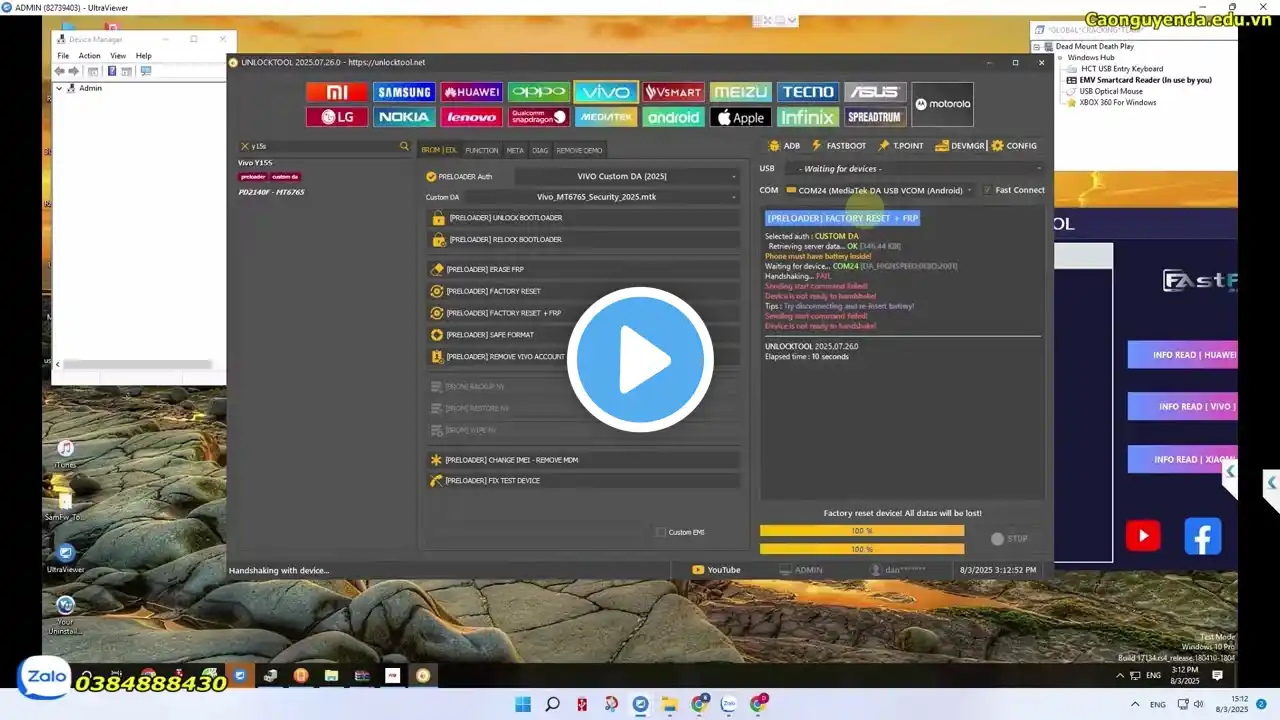Open the T.POINT tool
This screenshot has width=1280, height=720.
[x=900, y=146]
